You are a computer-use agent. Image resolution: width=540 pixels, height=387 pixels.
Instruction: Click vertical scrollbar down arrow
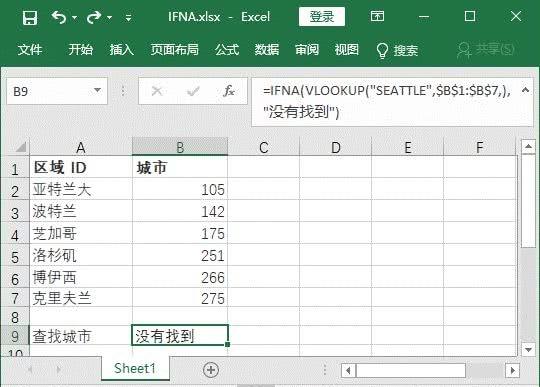click(528, 350)
